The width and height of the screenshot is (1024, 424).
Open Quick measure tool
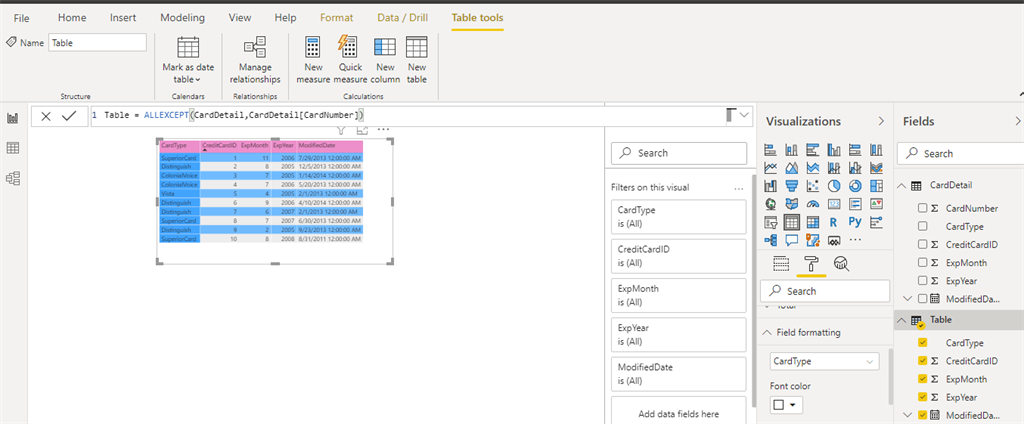(x=350, y=60)
